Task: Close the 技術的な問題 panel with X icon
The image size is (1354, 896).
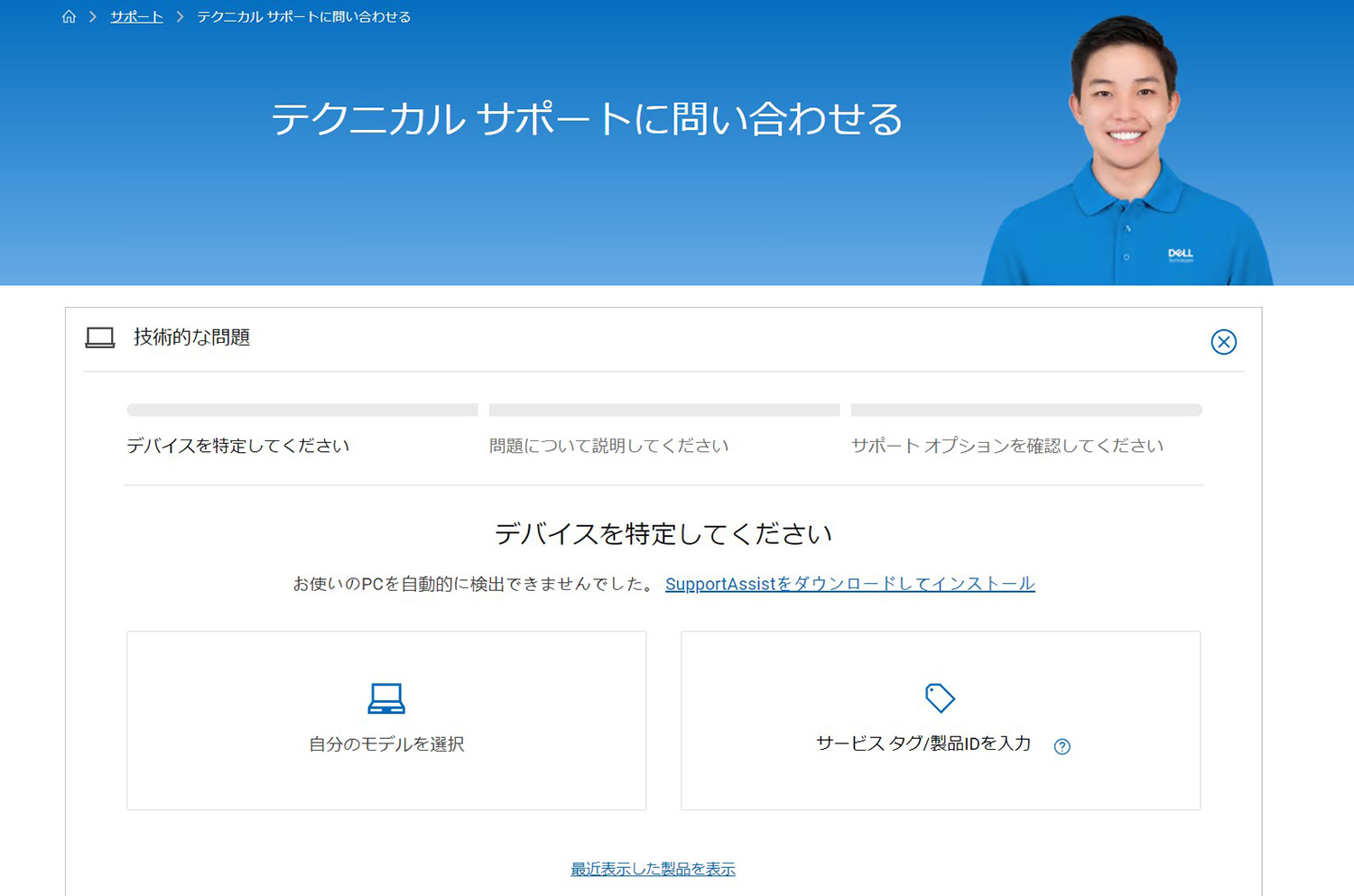Action: click(x=1223, y=342)
